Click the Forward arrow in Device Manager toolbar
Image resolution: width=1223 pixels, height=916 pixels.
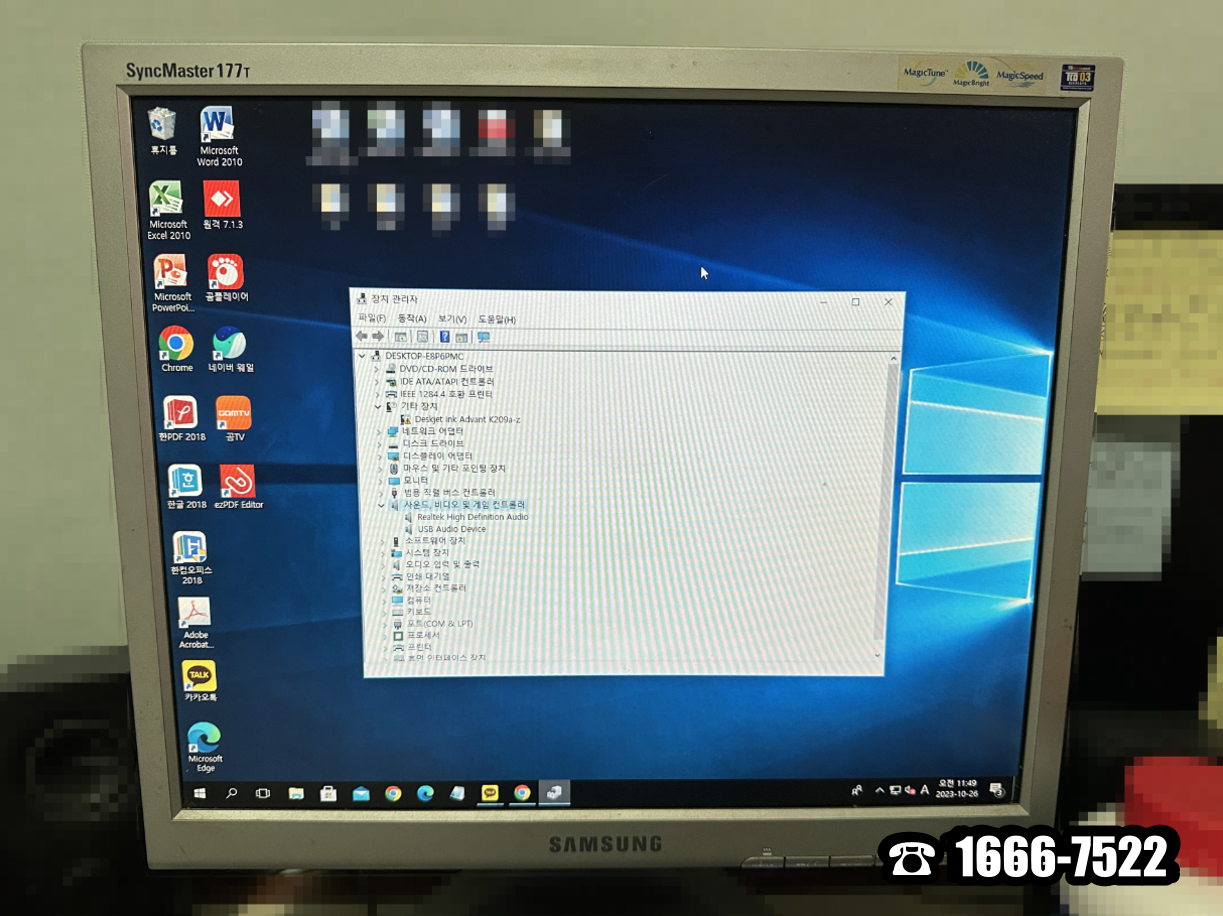point(377,337)
